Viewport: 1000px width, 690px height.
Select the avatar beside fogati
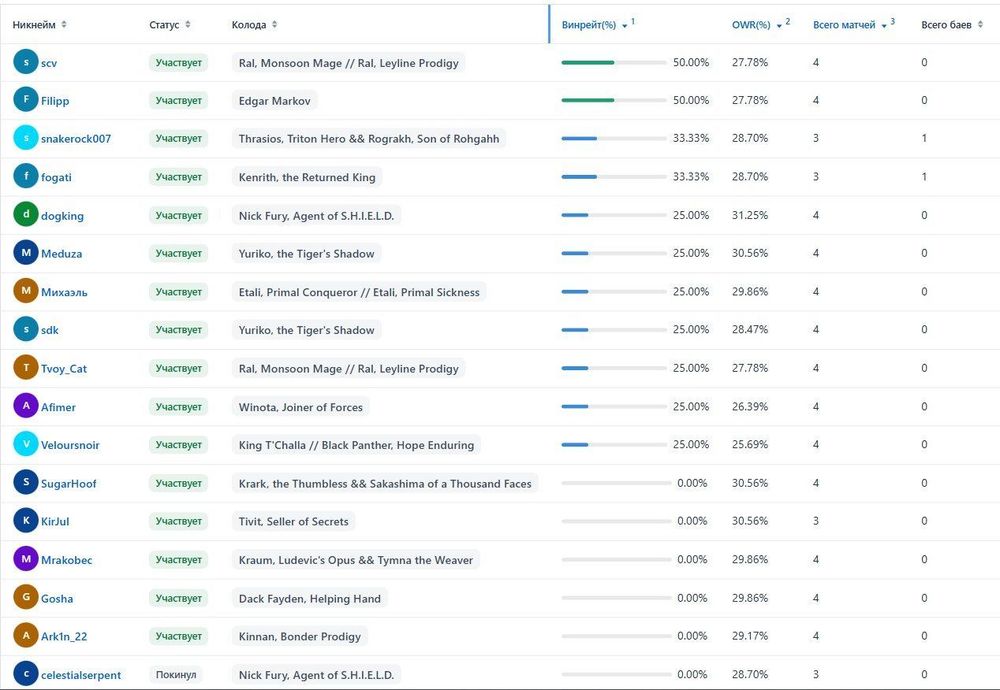click(26, 176)
